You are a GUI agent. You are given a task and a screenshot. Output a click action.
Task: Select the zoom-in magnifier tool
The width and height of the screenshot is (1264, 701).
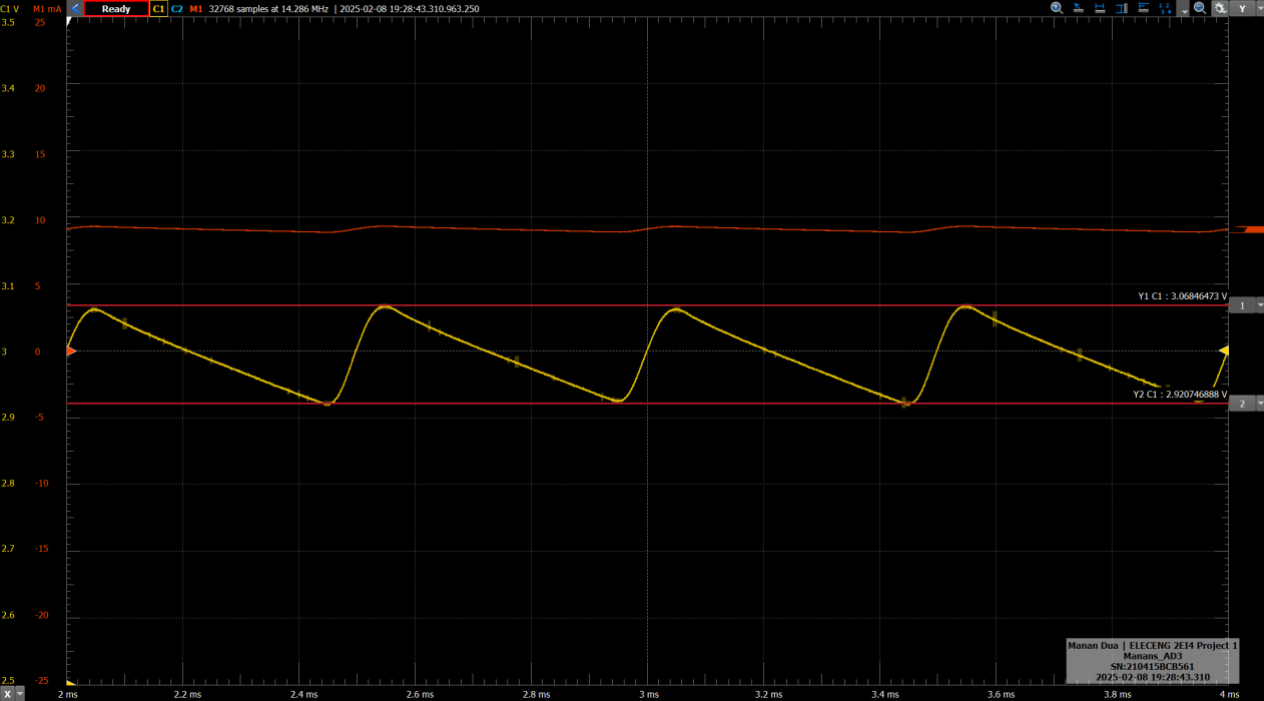1056,8
